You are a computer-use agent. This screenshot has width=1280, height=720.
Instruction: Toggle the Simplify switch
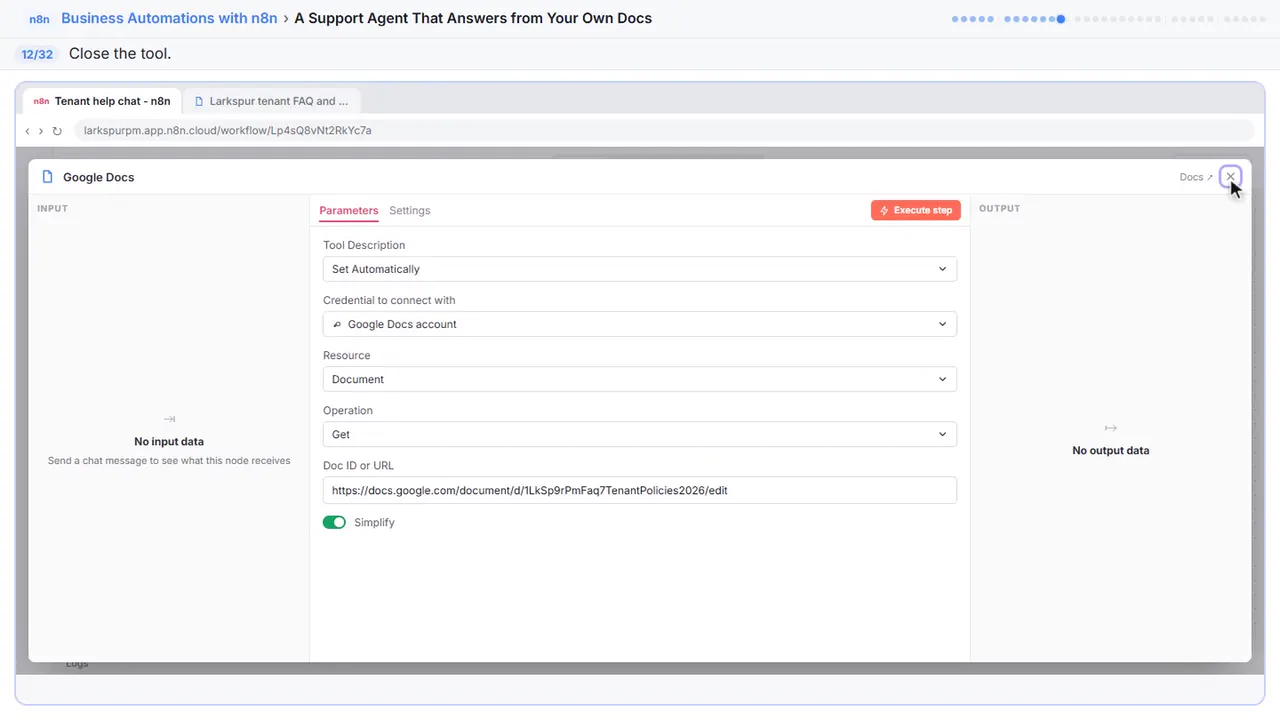[334, 522]
